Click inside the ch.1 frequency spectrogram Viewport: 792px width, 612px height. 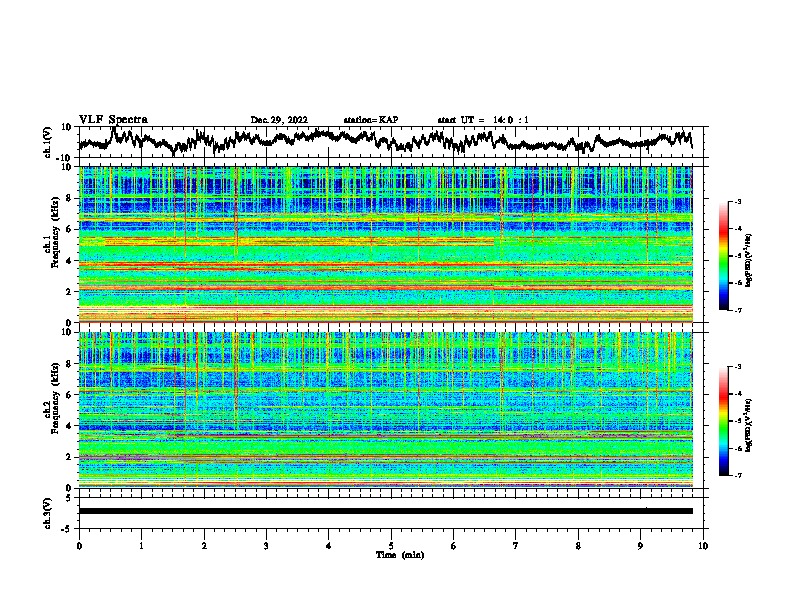[x=385, y=244]
